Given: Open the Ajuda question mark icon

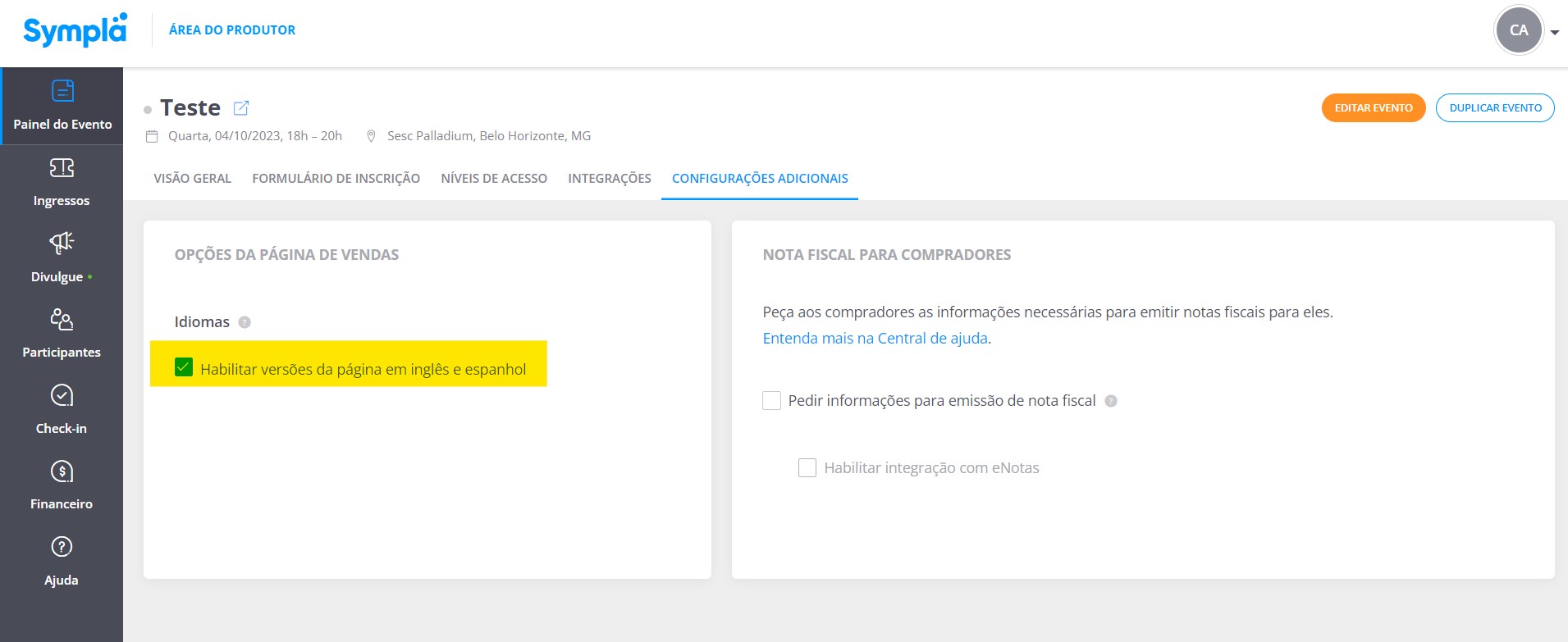Looking at the screenshot, I should click(x=62, y=547).
